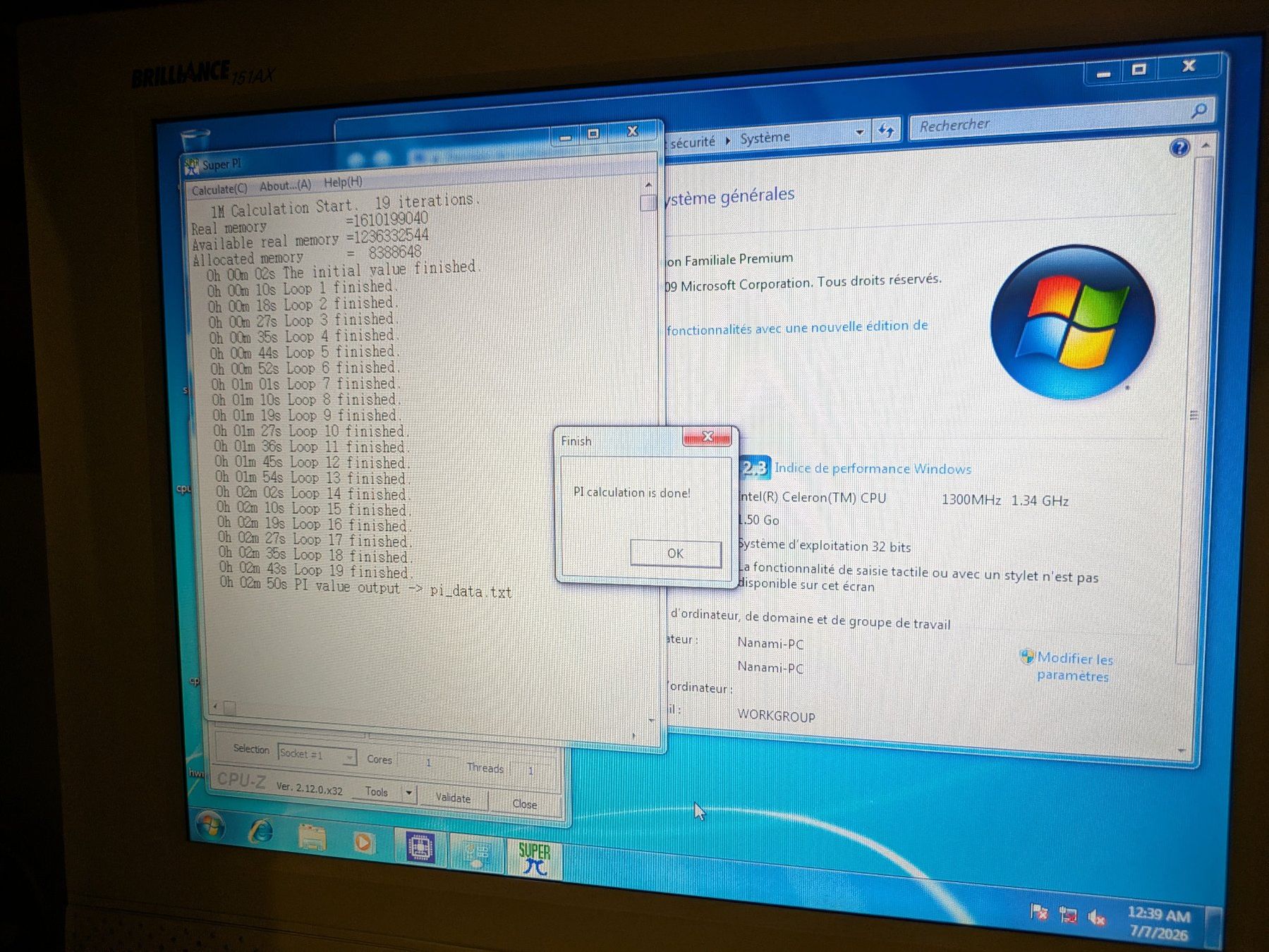Open Windows Explorer from the taskbar
The height and width of the screenshot is (952, 1269).
312,837
